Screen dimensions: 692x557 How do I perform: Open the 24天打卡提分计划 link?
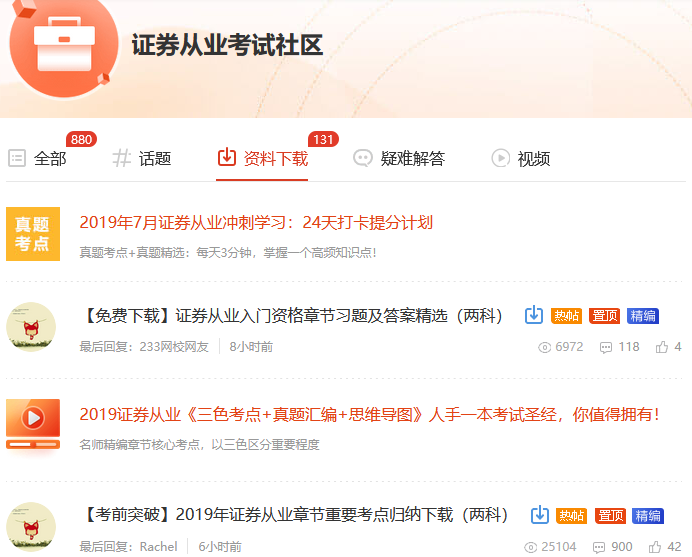click(256, 222)
